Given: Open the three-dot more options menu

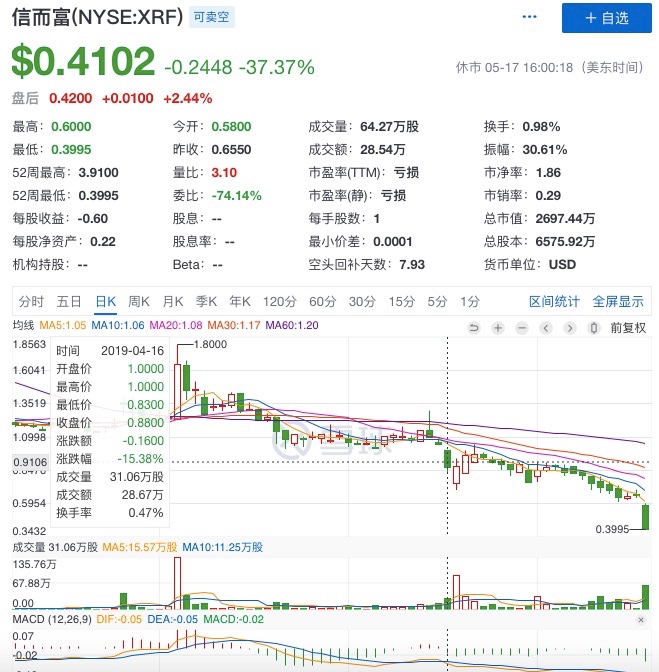Looking at the screenshot, I should click(x=529, y=17).
